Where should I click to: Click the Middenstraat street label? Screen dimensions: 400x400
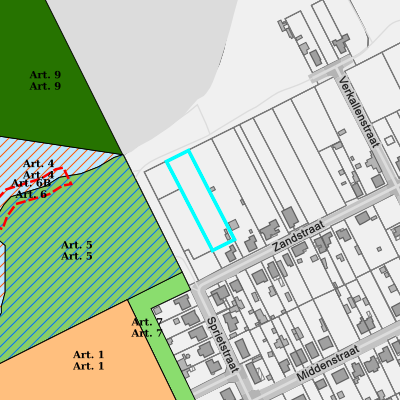click(328, 363)
